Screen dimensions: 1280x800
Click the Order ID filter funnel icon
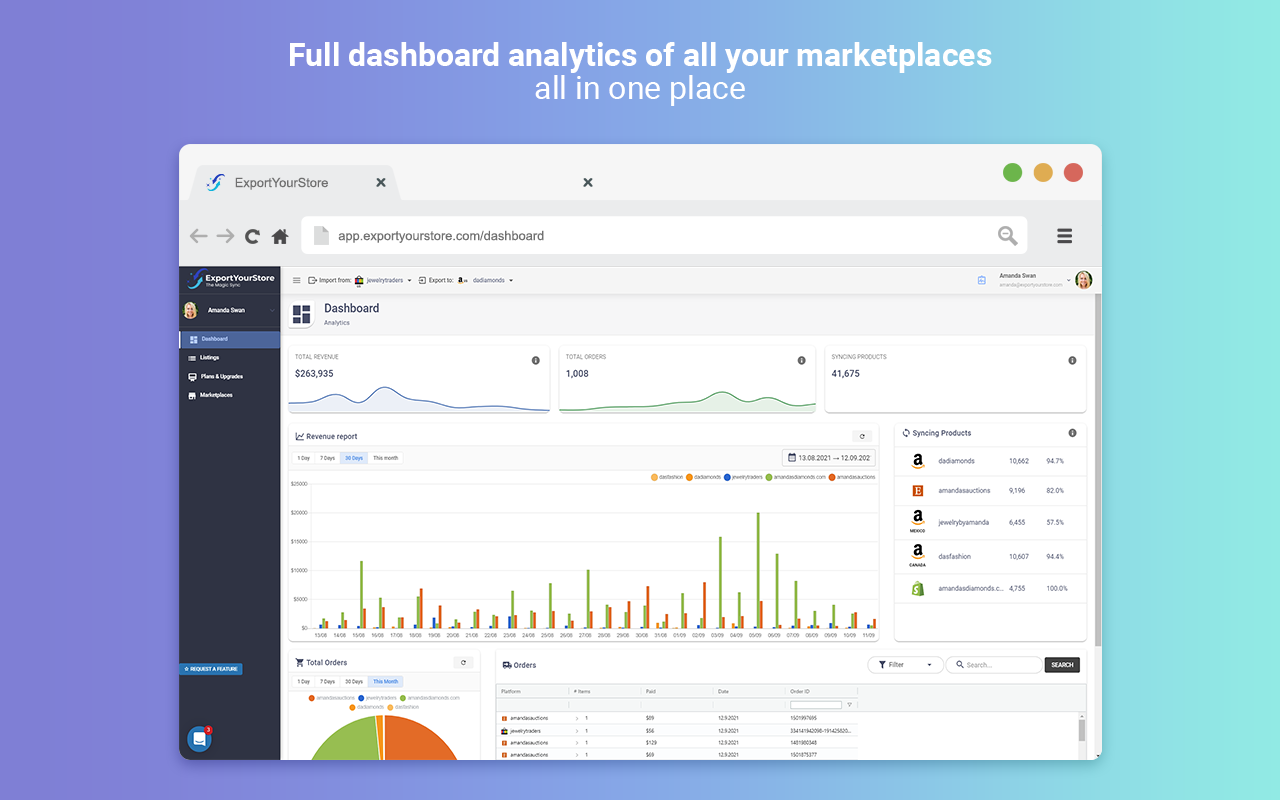tap(850, 705)
